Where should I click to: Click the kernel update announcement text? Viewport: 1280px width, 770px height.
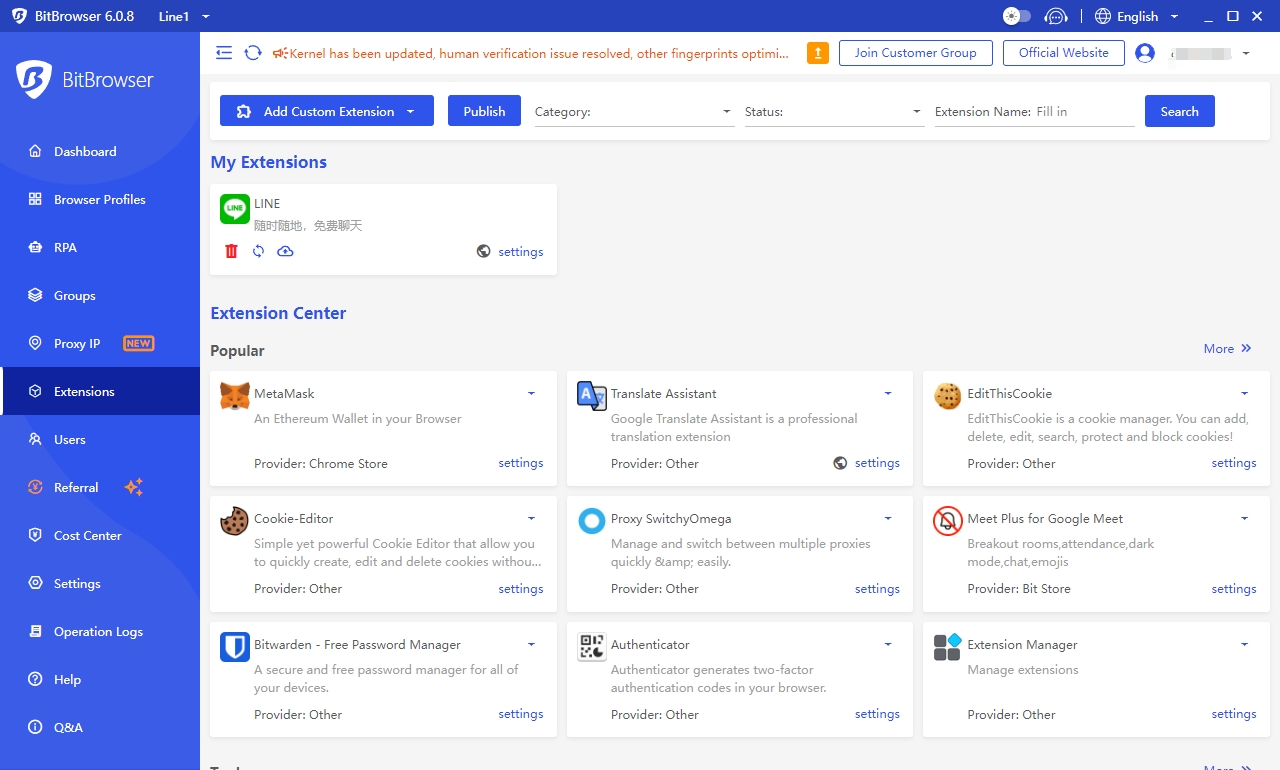(x=539, y=53)
